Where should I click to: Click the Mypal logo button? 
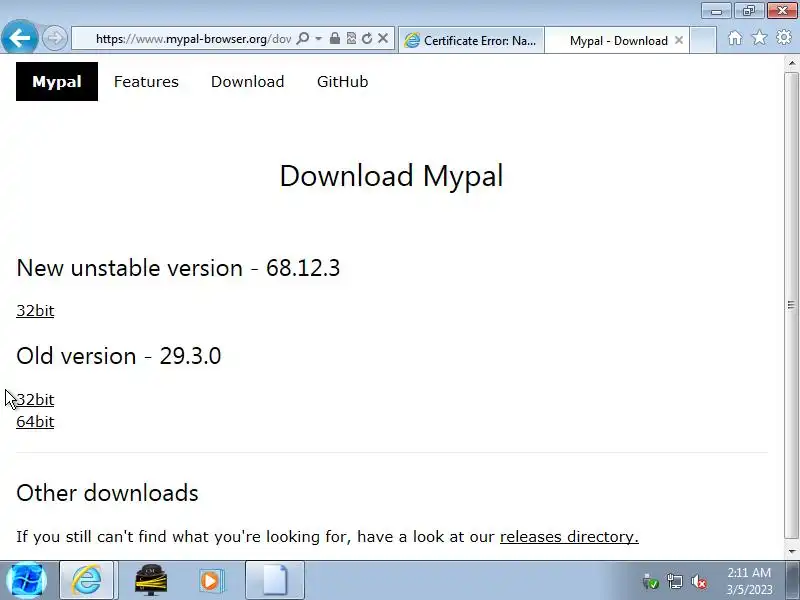(x=57, y=82)
